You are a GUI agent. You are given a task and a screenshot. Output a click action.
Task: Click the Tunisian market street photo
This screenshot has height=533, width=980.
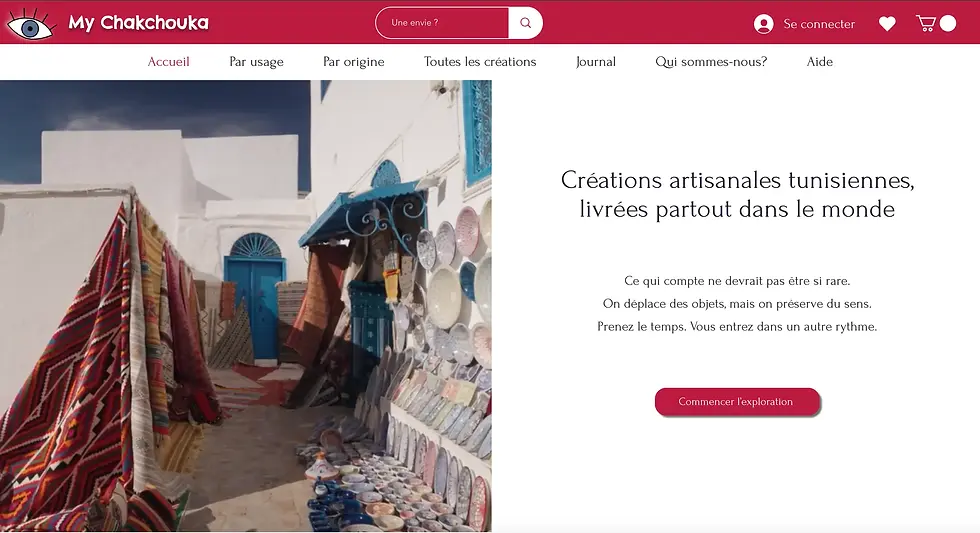(x=246, y=306)
